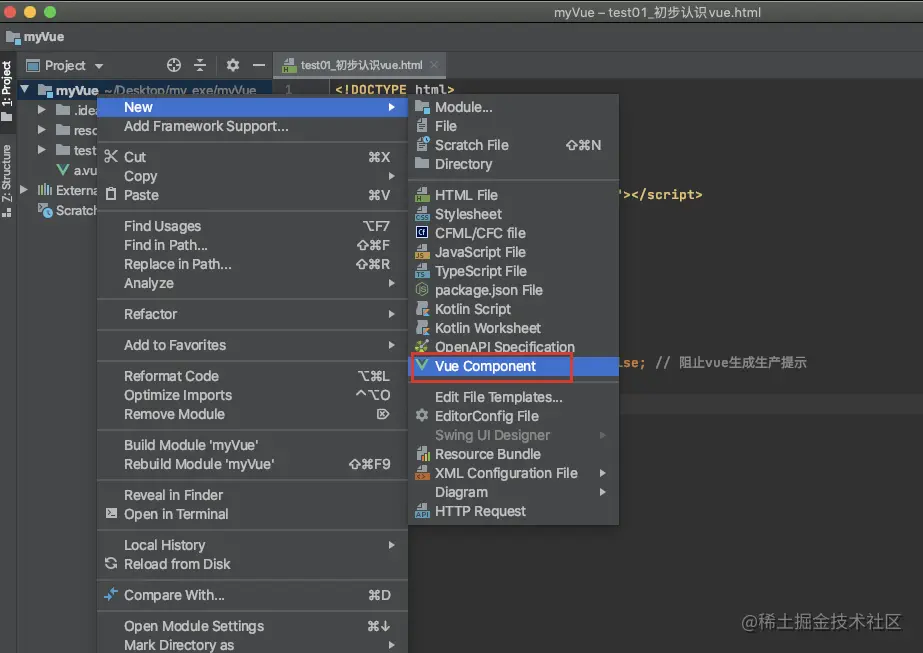
Task: Switch to test01_初步认识vue.html tab
Action: 361,65
